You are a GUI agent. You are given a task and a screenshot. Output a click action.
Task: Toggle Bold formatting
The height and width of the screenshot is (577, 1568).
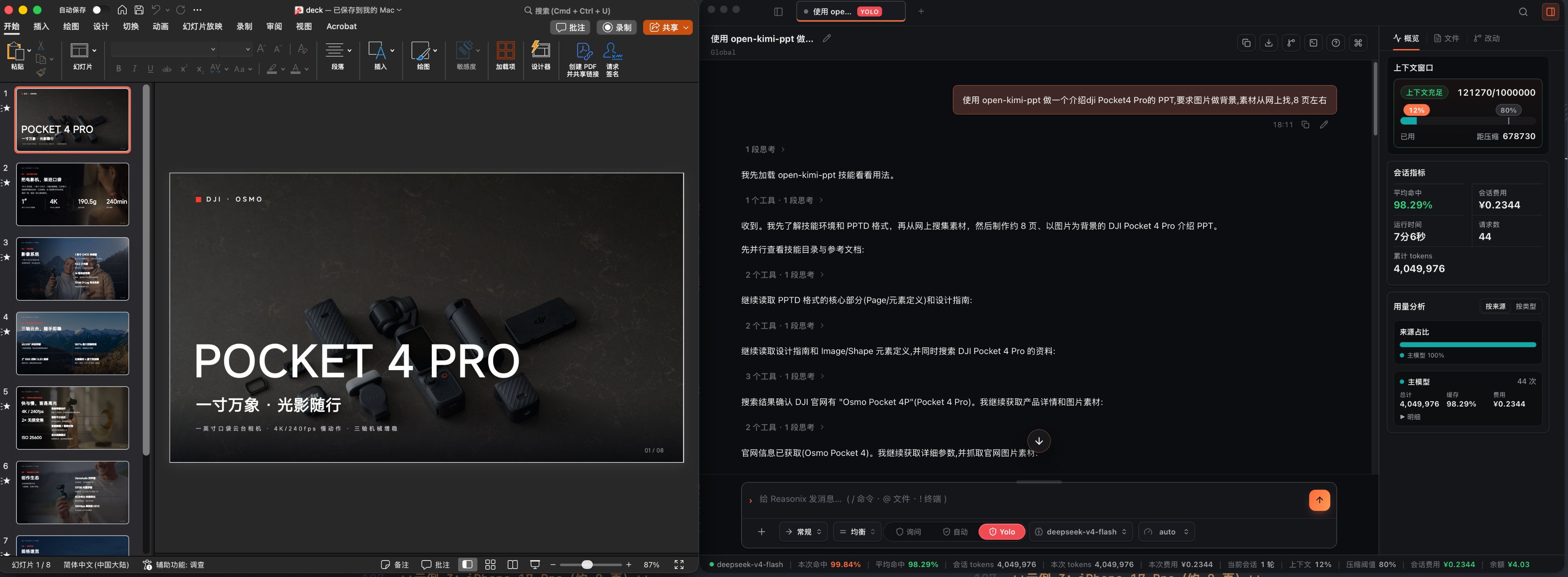[119, 69]
